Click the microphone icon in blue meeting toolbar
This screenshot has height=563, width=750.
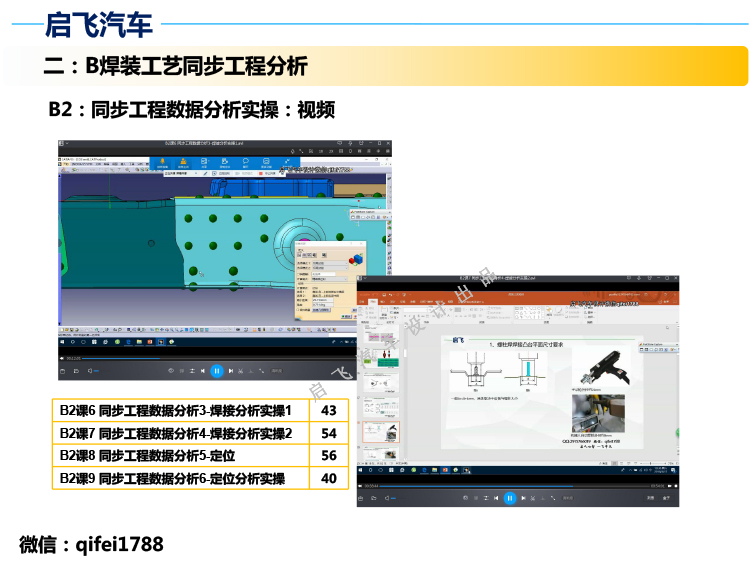(162, 164)
